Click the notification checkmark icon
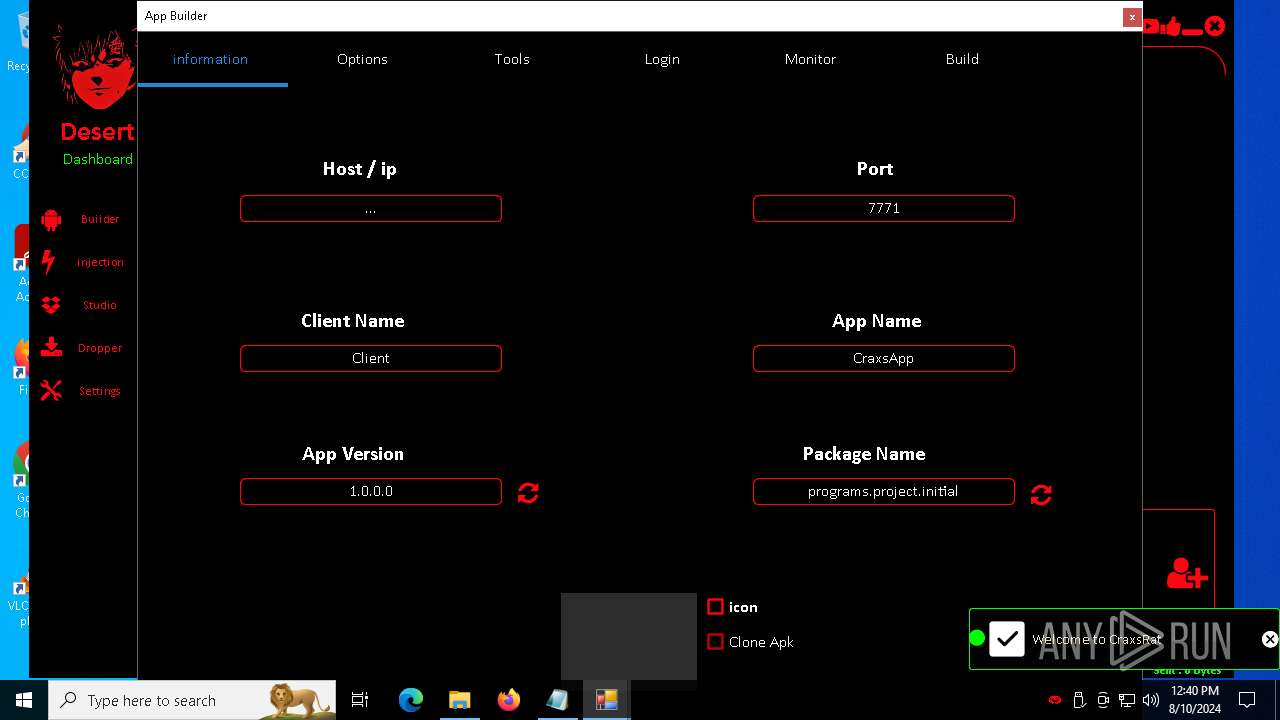 1007,639
